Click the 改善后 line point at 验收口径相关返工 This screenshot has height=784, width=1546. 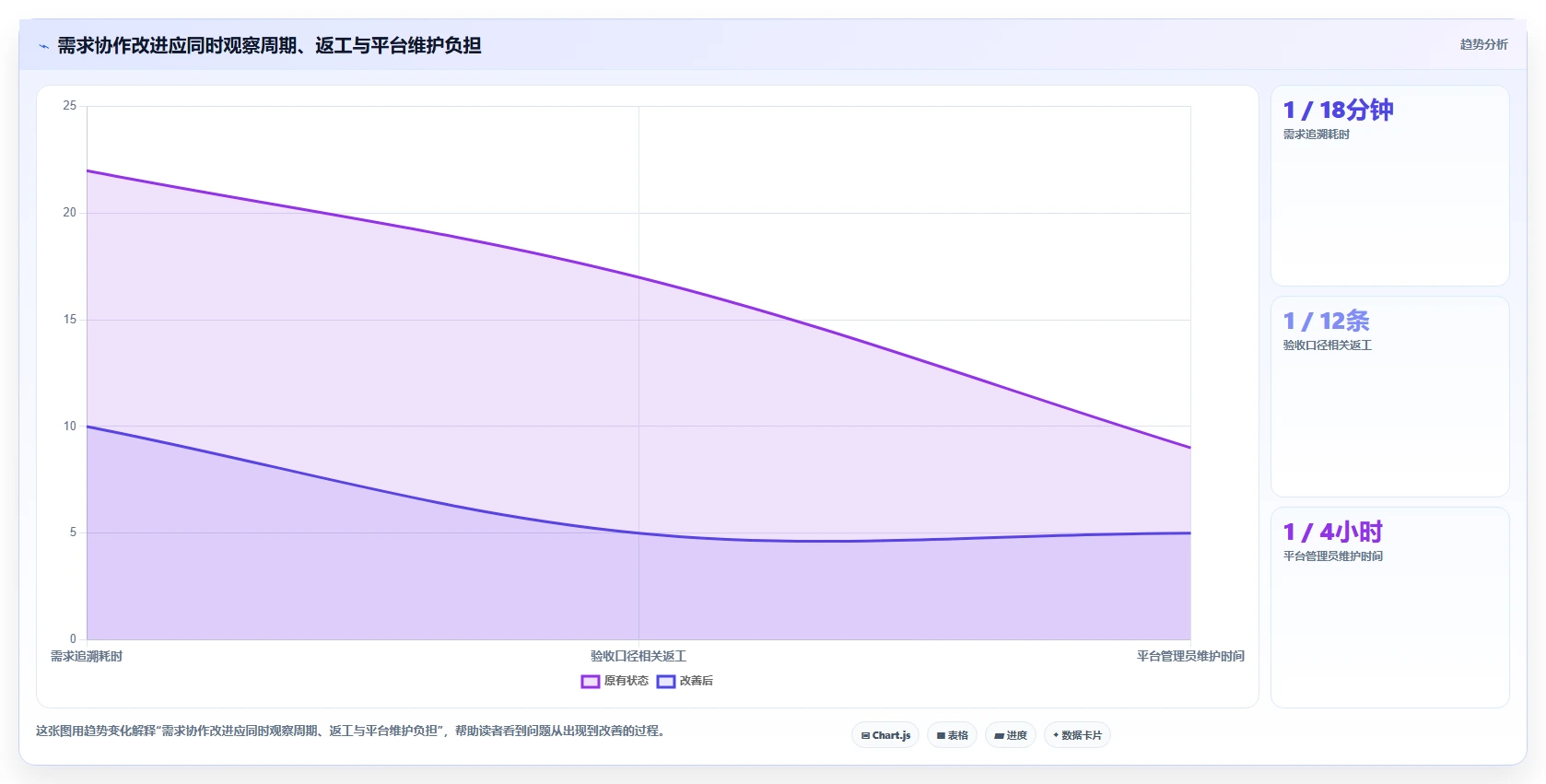pos(638,532)
